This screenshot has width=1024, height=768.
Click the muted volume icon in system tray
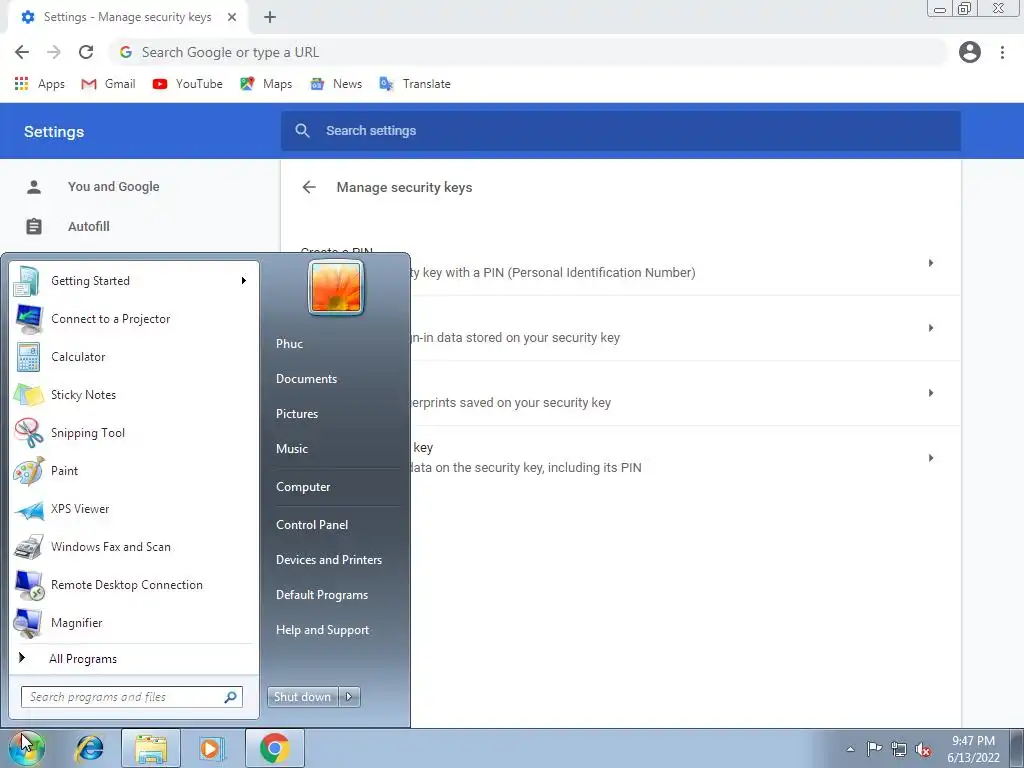[x=923, y=749]
